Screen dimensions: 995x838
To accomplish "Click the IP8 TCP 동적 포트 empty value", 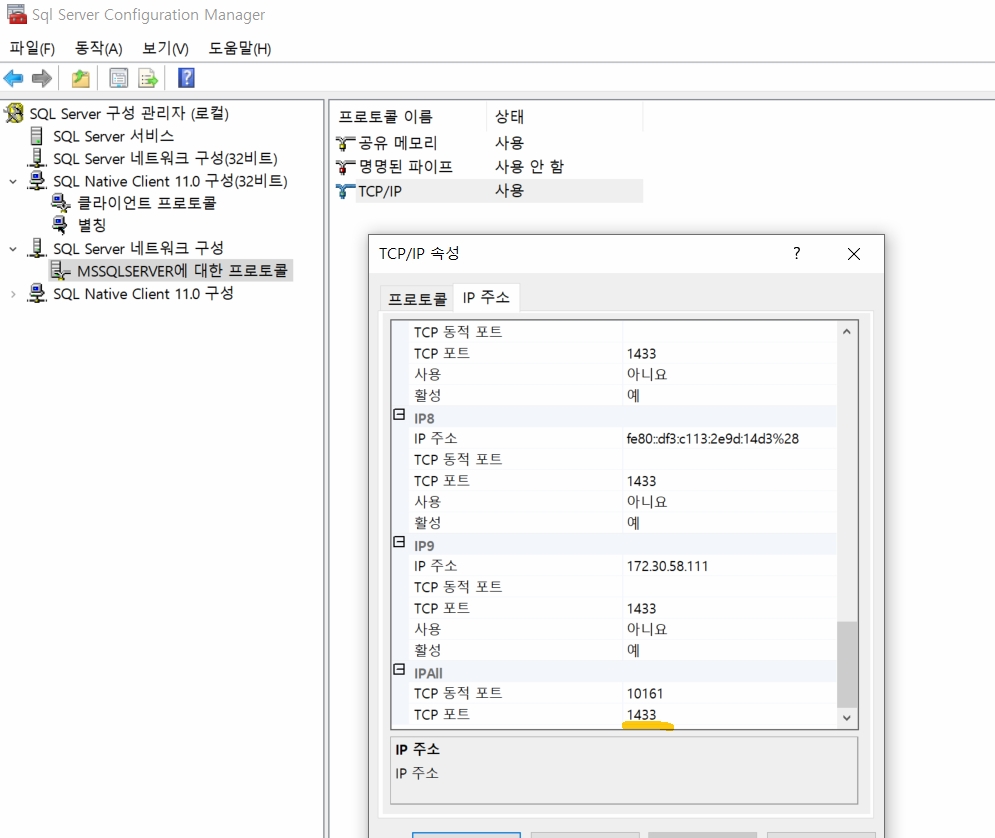I will point(729,459).
